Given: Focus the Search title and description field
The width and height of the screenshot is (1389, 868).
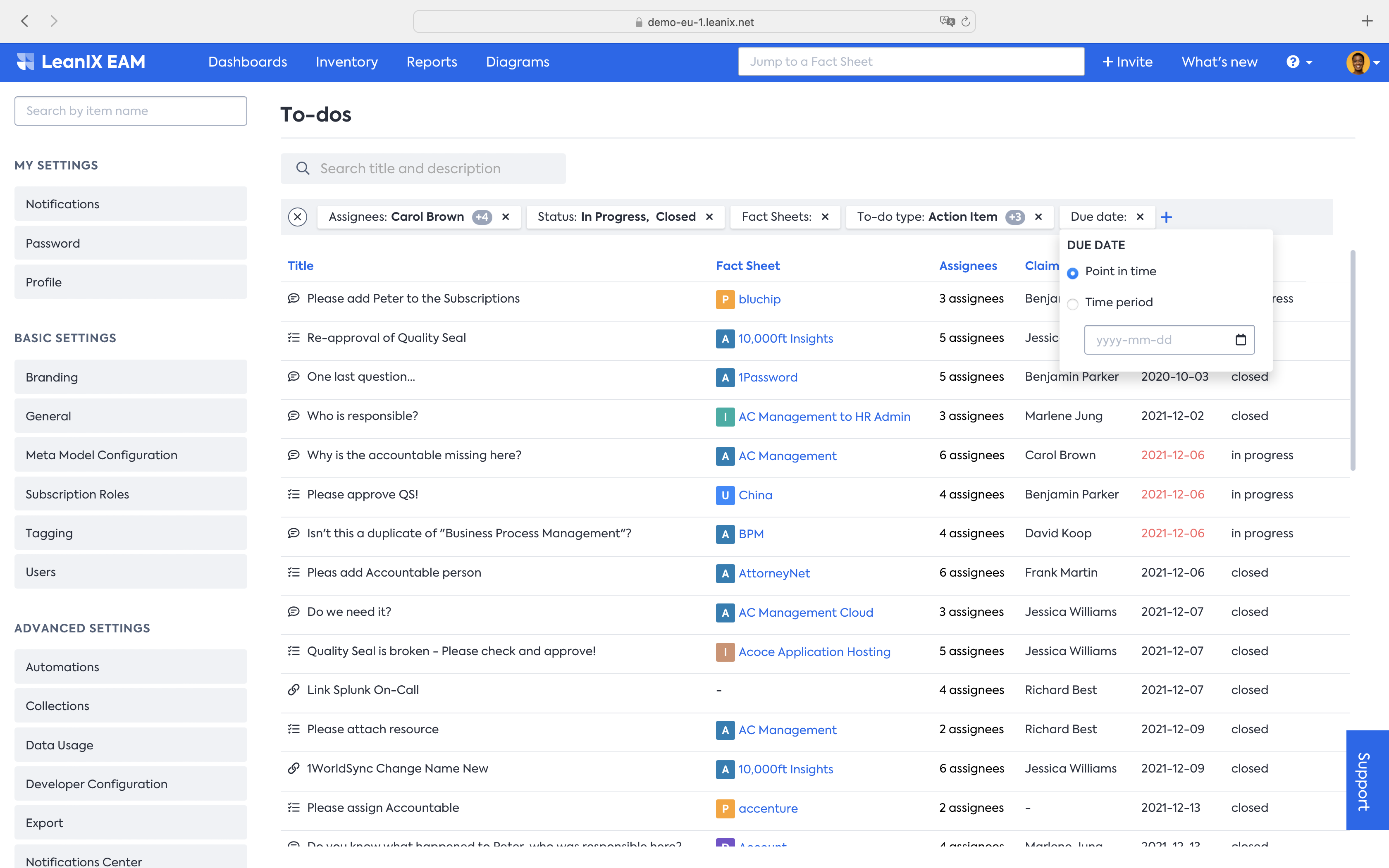Looking at the screenshot, I should pos(423,168).
